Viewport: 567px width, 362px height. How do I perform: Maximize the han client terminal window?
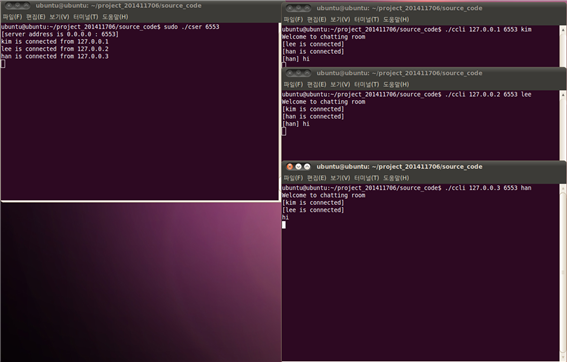[x=307, y=167]
